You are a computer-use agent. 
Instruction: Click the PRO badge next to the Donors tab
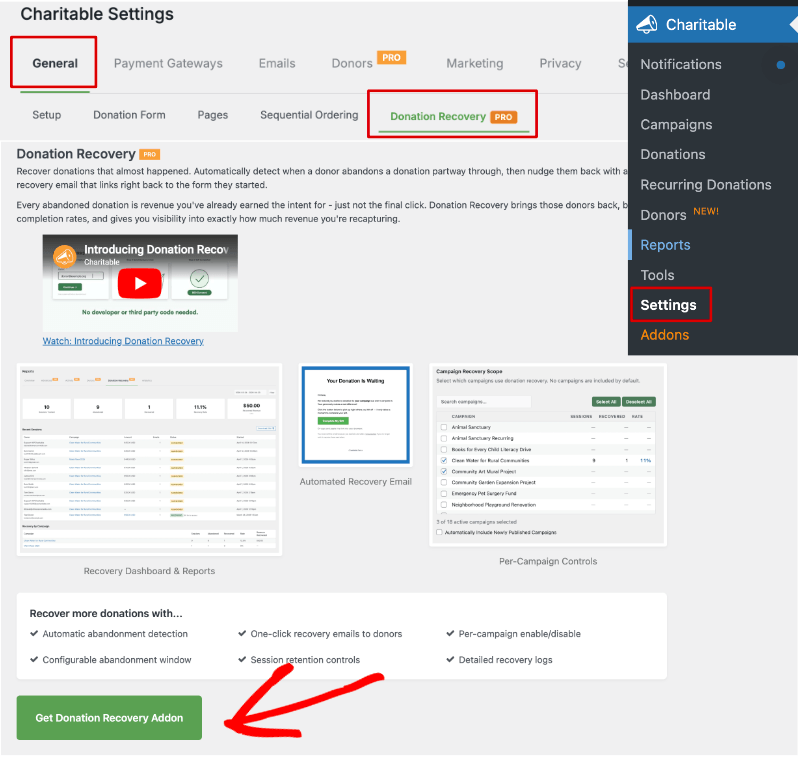[x=391, y=58]
